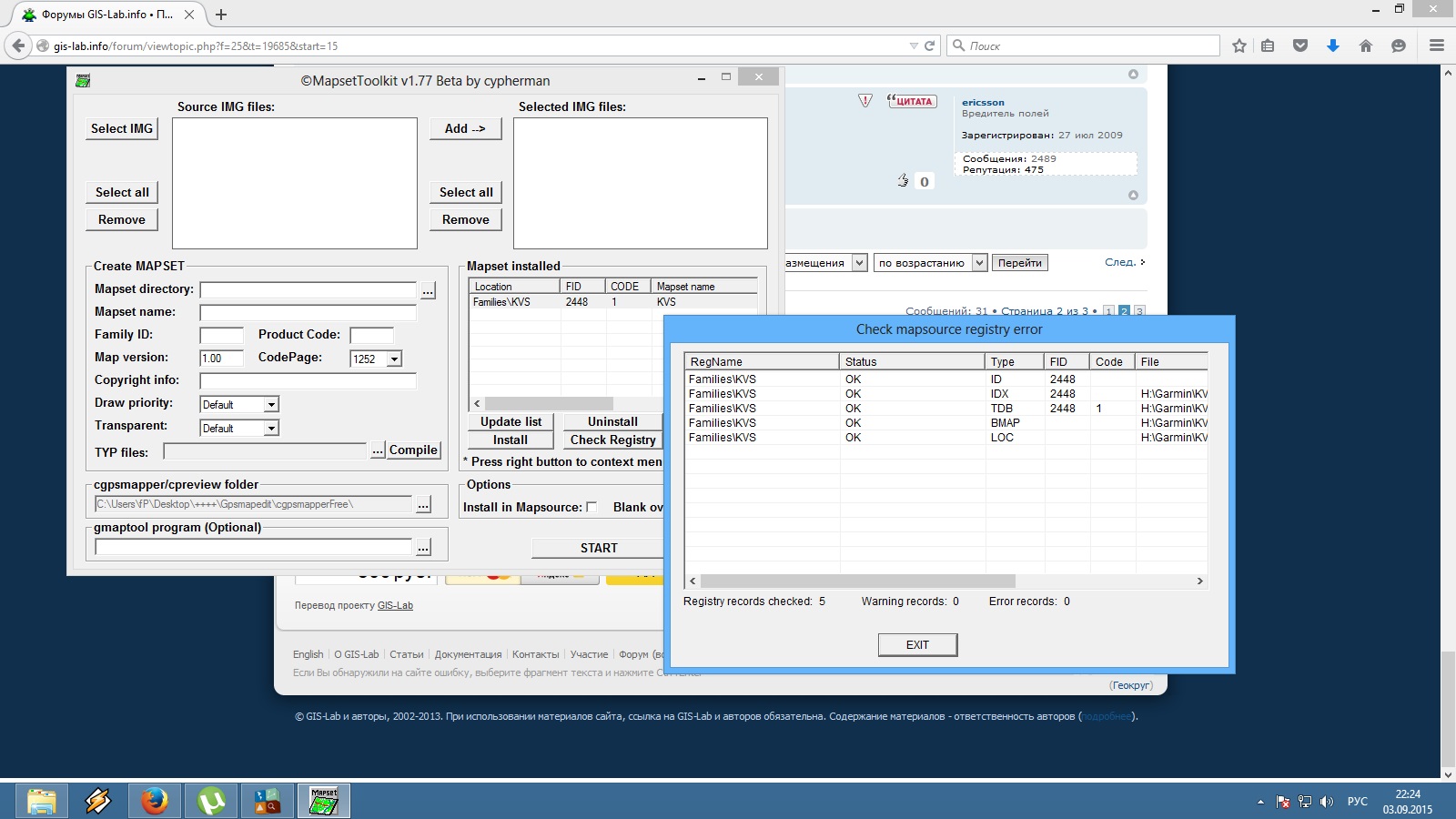Open a new browser tab with plus button
The image size is (1456, 819).
pos(221,15)
